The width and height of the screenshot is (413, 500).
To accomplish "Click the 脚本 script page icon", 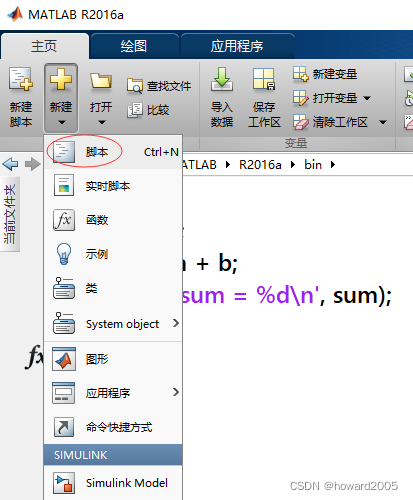I will [64, 152].
